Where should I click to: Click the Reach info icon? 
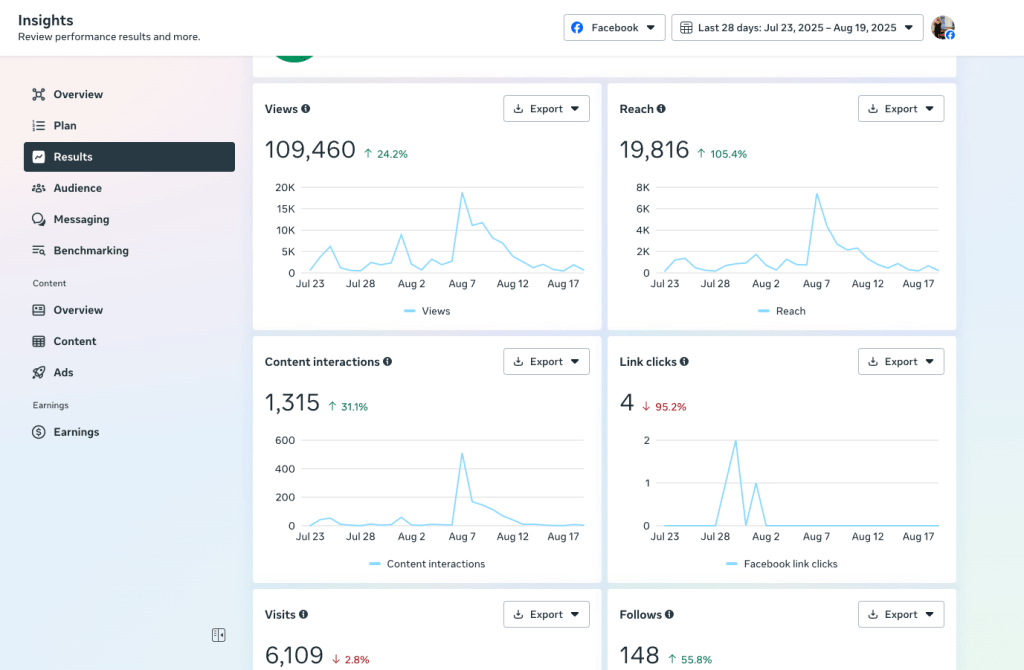(661, 109)
